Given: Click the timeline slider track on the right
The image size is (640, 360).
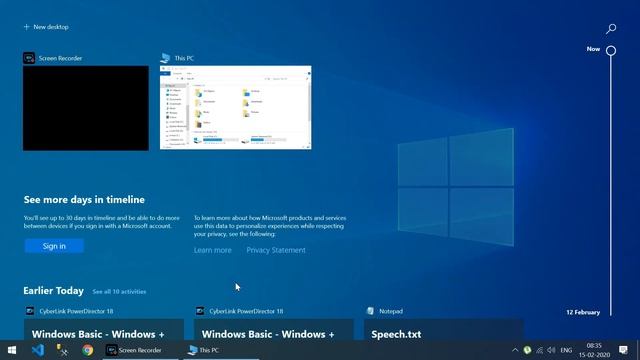Looking at the screenshot, I should (611, 186).
